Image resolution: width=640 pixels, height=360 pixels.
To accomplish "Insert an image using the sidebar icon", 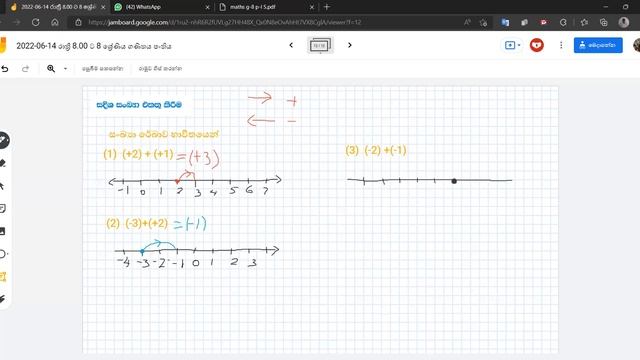I will click(2, 231).
